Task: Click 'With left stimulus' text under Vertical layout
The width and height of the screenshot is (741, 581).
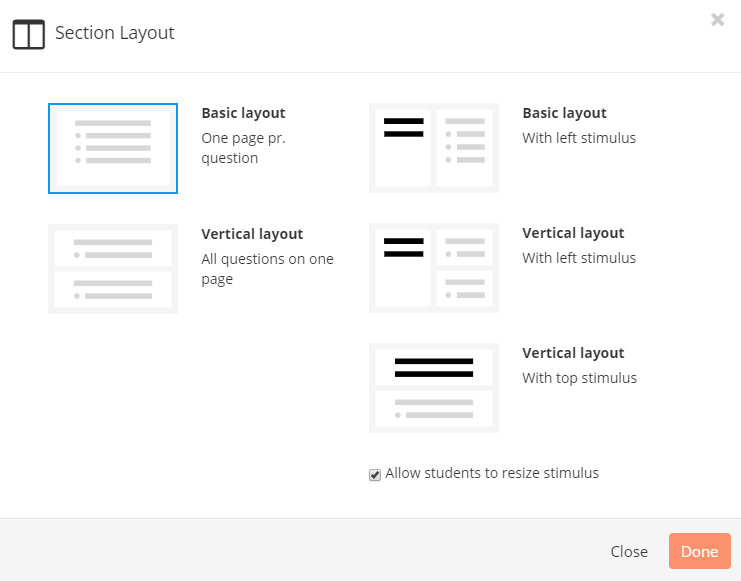Action: tap(579, 258)
